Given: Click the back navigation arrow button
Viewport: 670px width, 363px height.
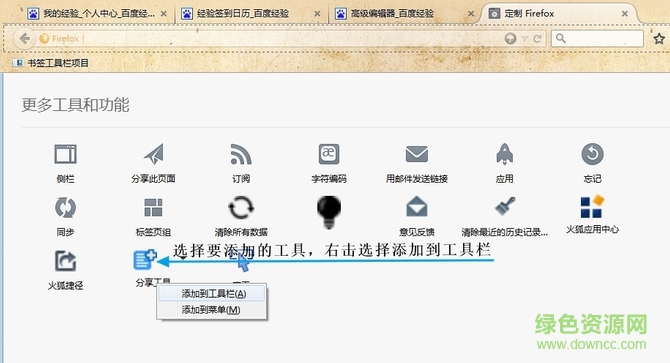Looking at the screenshot, I should [24, 38].
